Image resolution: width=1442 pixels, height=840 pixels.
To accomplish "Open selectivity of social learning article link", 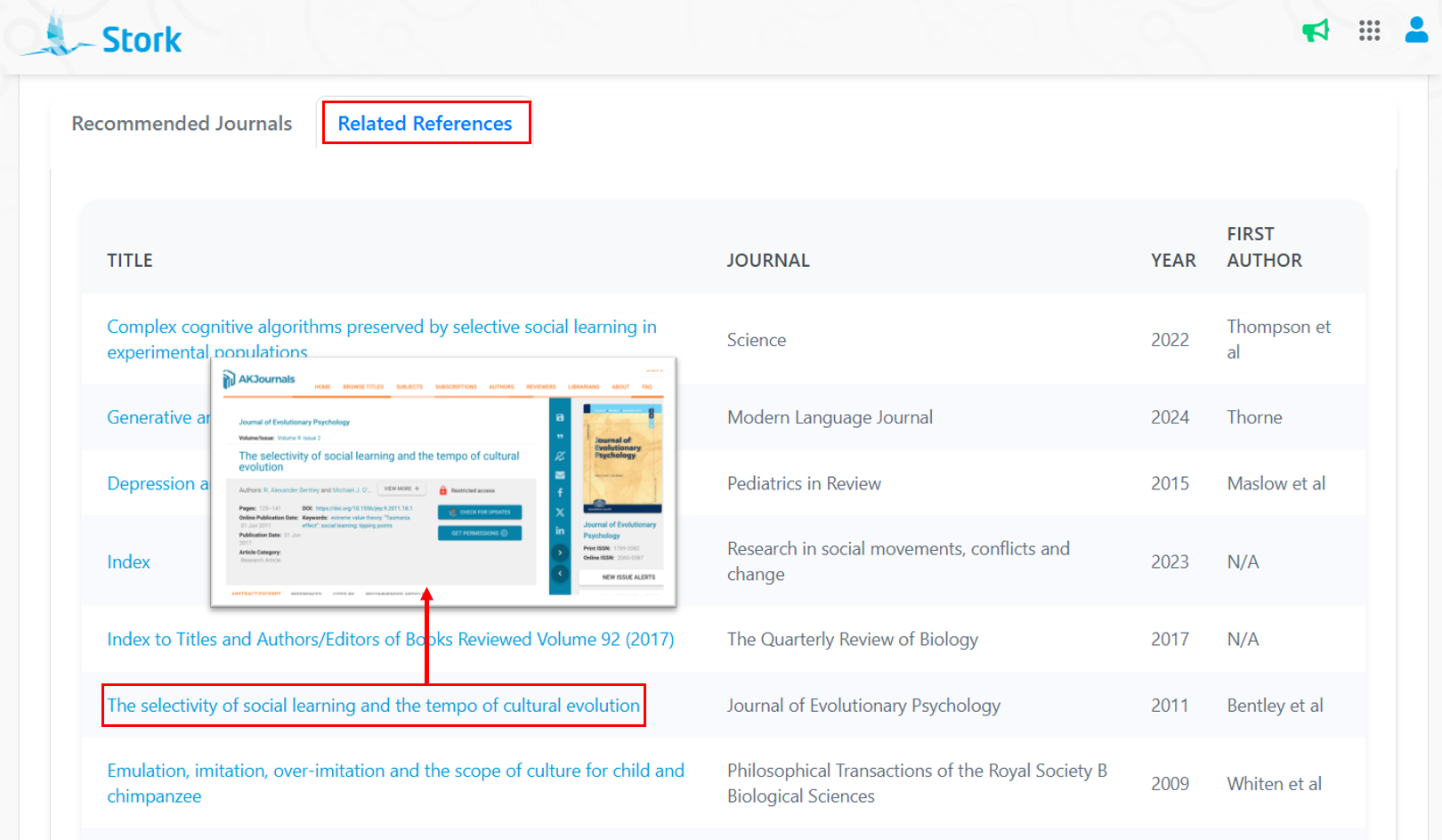I will [x=373, y=706].
